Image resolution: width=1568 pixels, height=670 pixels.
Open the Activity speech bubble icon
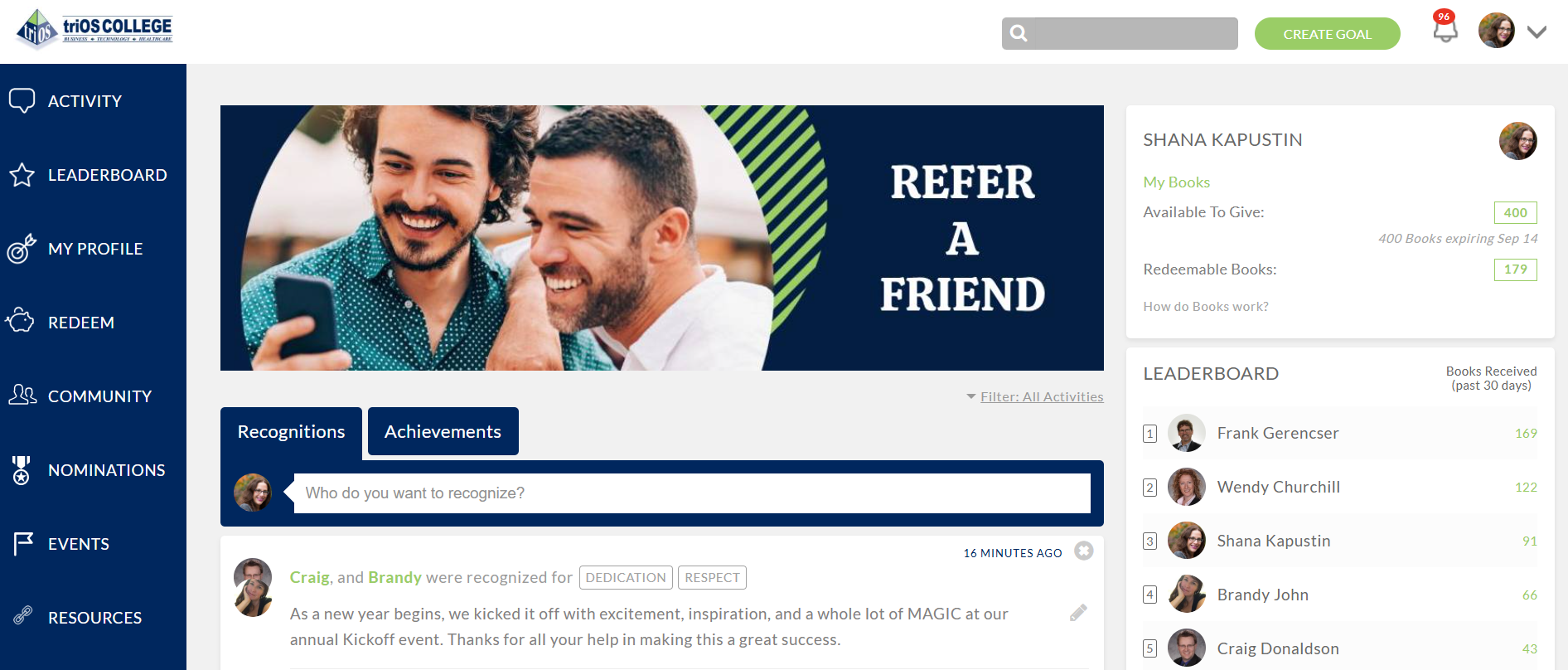(22, 100)
